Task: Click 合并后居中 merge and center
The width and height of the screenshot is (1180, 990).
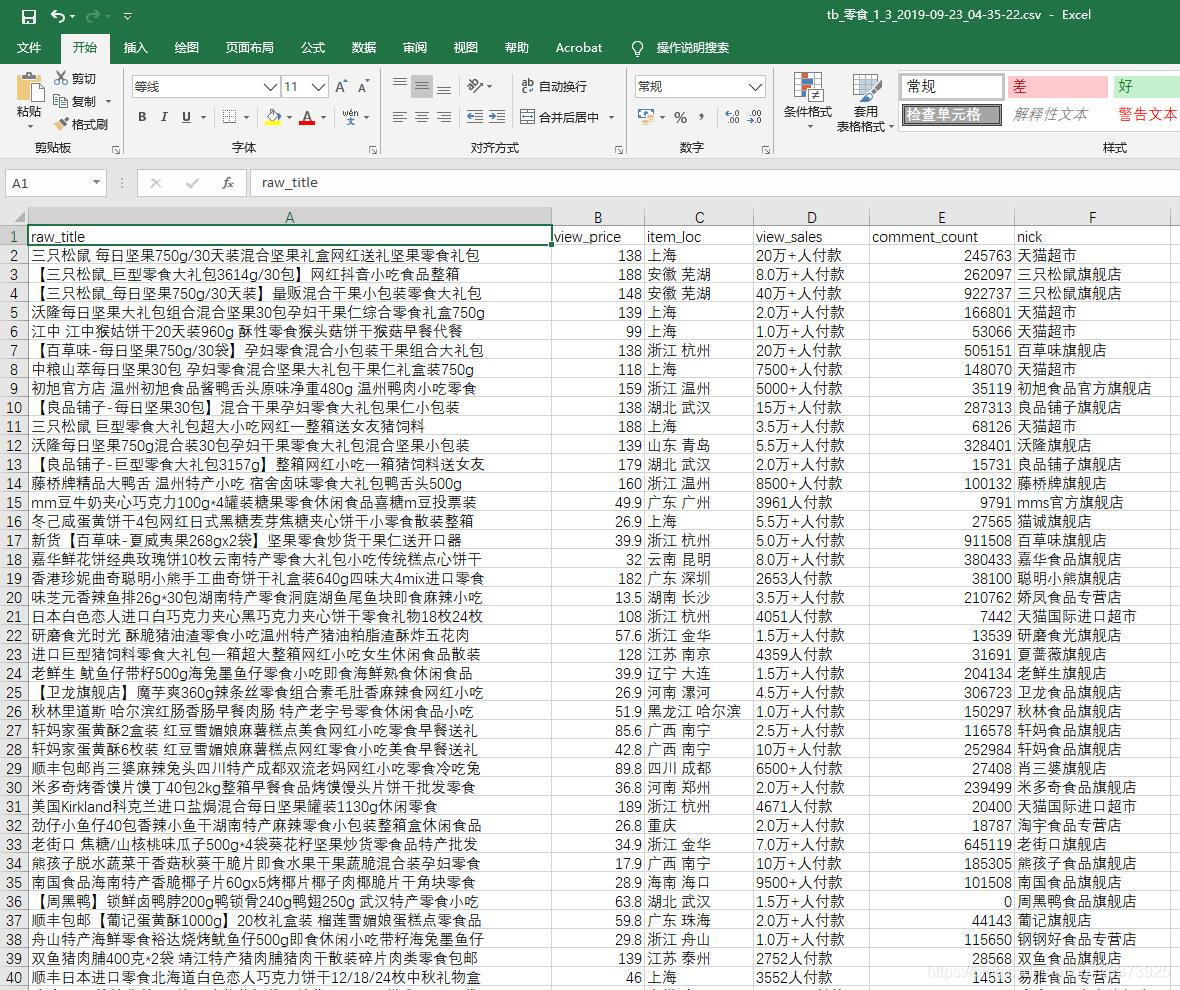Action: (x=560, y=117)
